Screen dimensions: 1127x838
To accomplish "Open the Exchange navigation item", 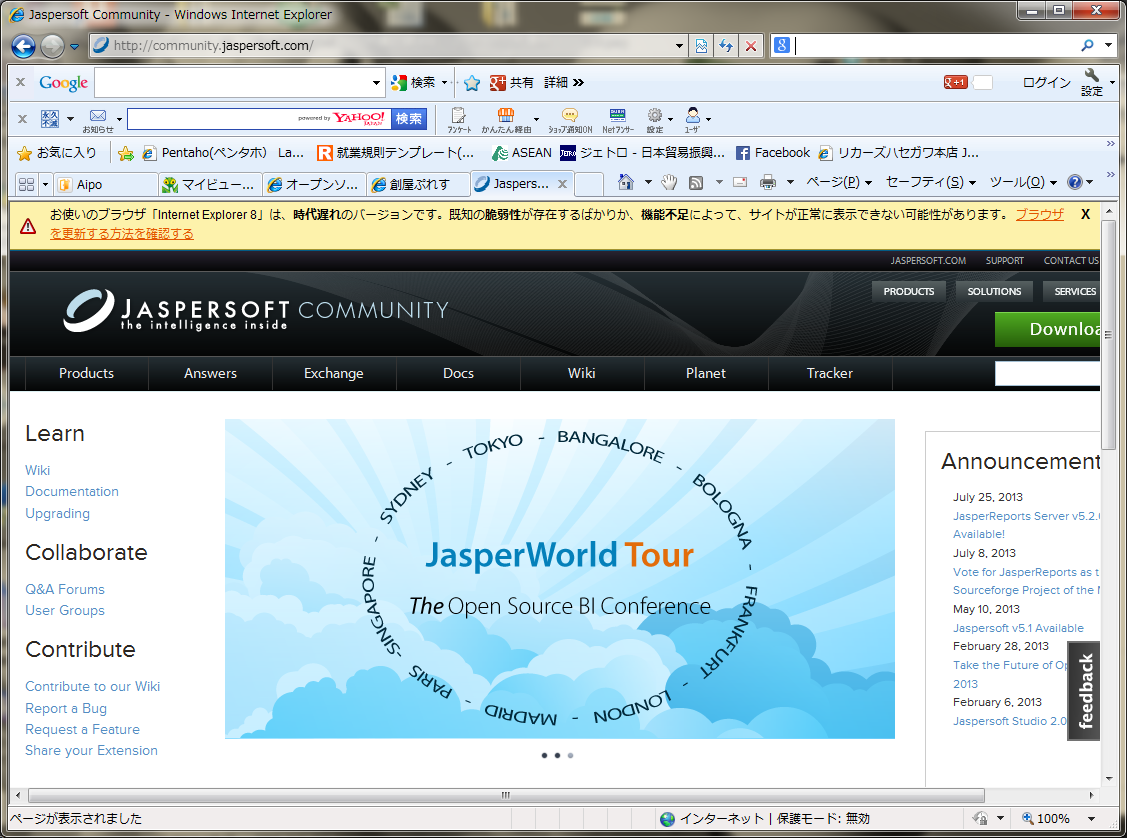I will click(334, 374).
